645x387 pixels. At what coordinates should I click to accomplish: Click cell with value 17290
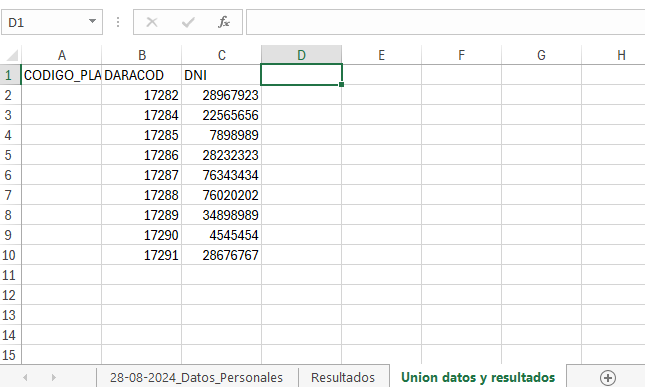tap(142, 235)
